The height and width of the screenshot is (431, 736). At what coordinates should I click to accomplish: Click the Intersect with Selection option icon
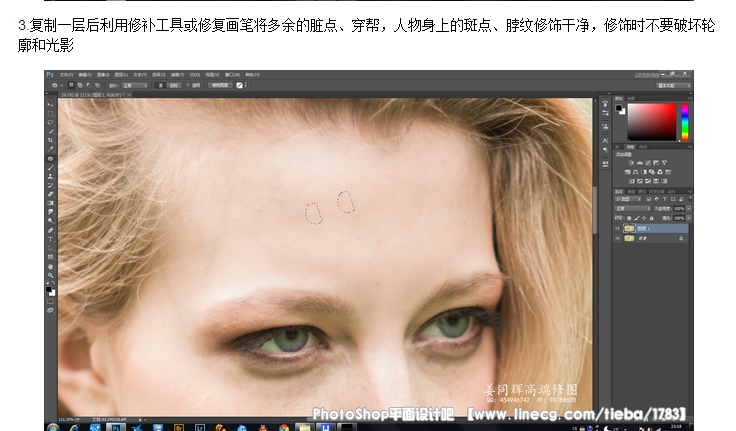coord(97,85)
